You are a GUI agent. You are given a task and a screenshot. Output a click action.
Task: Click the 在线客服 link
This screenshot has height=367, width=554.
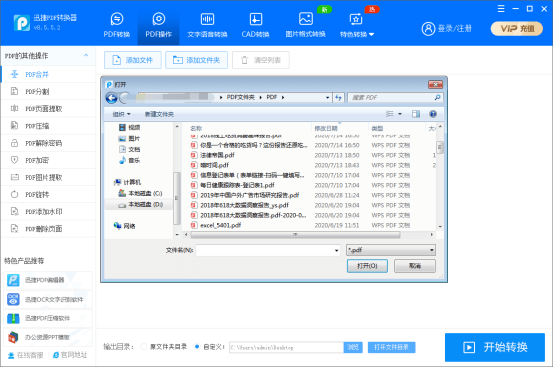pos(26,355)
